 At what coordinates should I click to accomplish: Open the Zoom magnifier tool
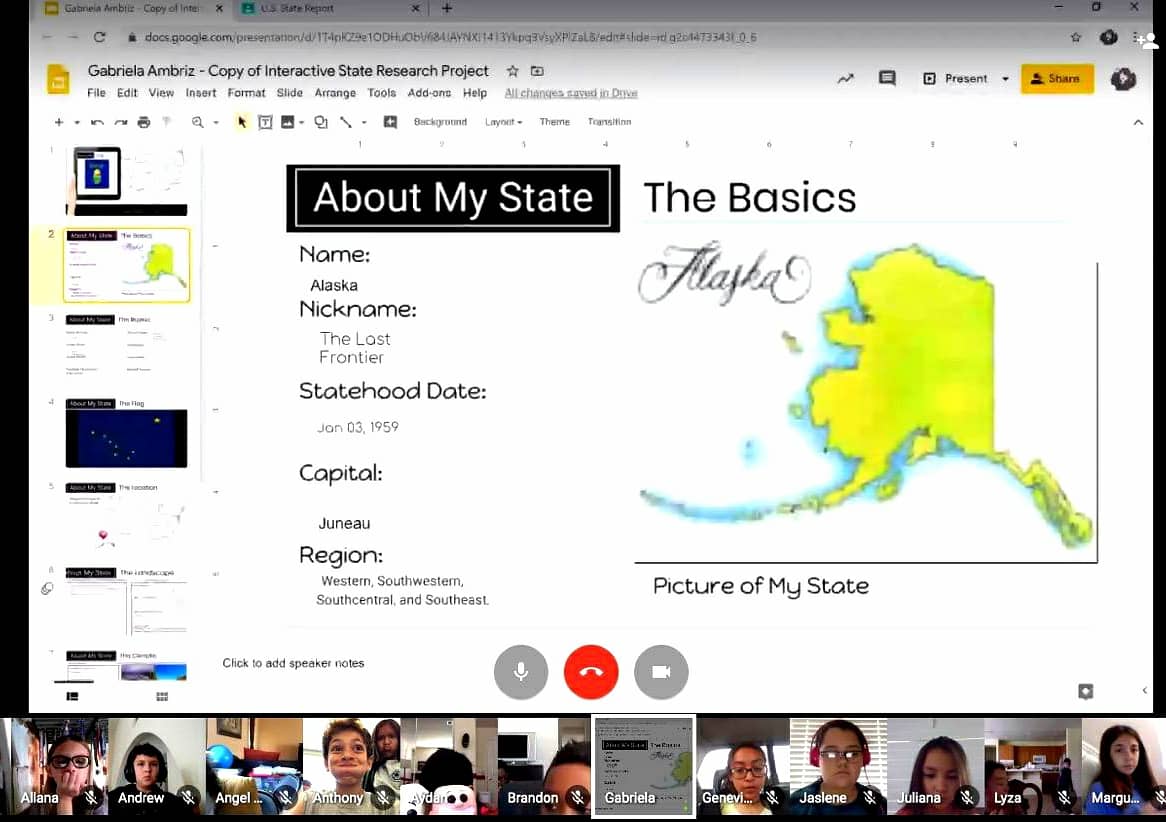(x=197, y=122)
